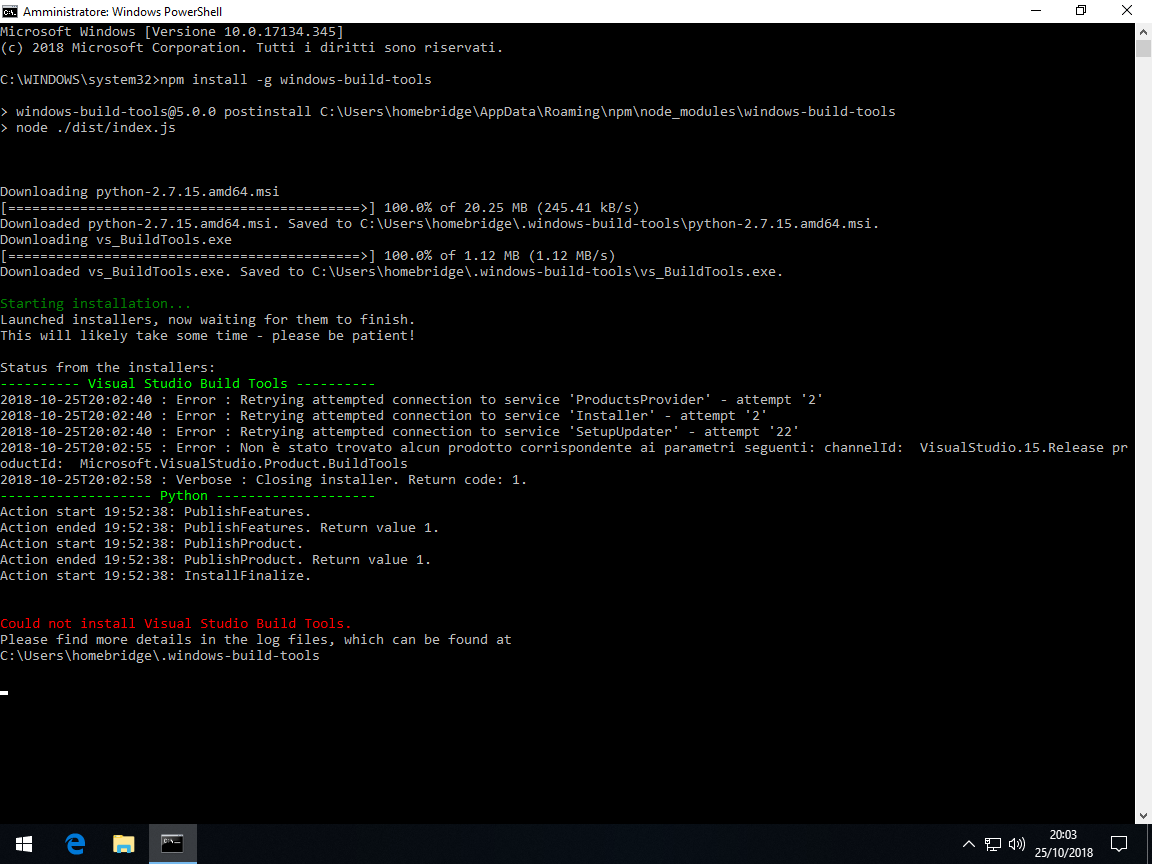The height and width of the screenshot is (864, 1152).
Task: Open File Explorer from the taskbar
Action: (x=124, y=843)
